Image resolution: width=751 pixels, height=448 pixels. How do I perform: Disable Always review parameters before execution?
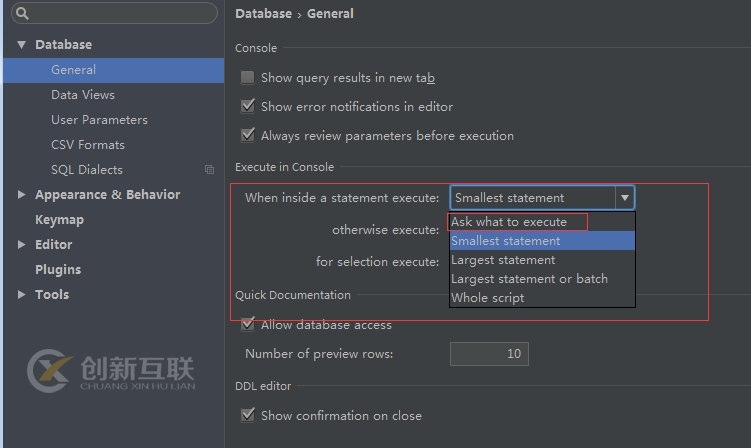pos(247,135)
